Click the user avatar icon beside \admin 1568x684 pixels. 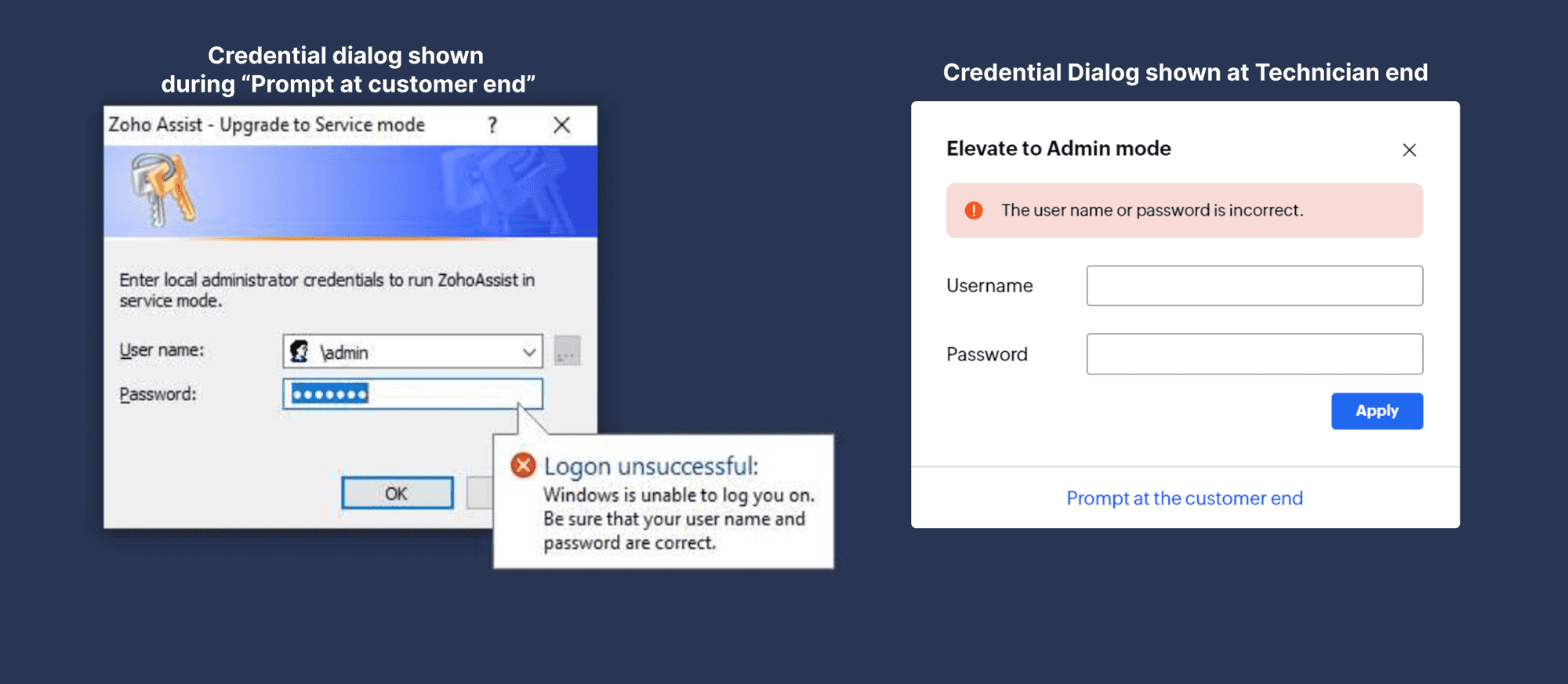pyautogui.click(x=299, y=352)
